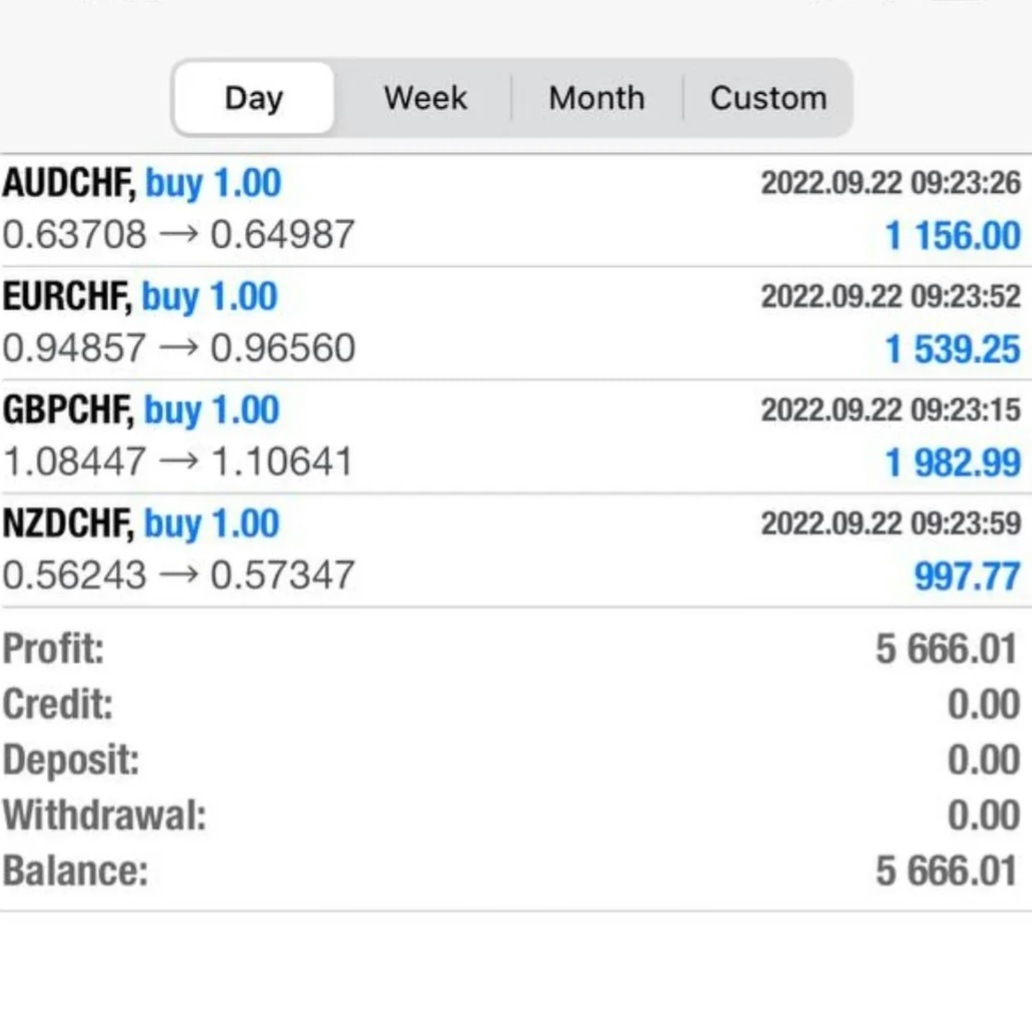Tap the GBPCHF profit 1 982.99
Screen dimensions: 1032x1032
[952, 463]
